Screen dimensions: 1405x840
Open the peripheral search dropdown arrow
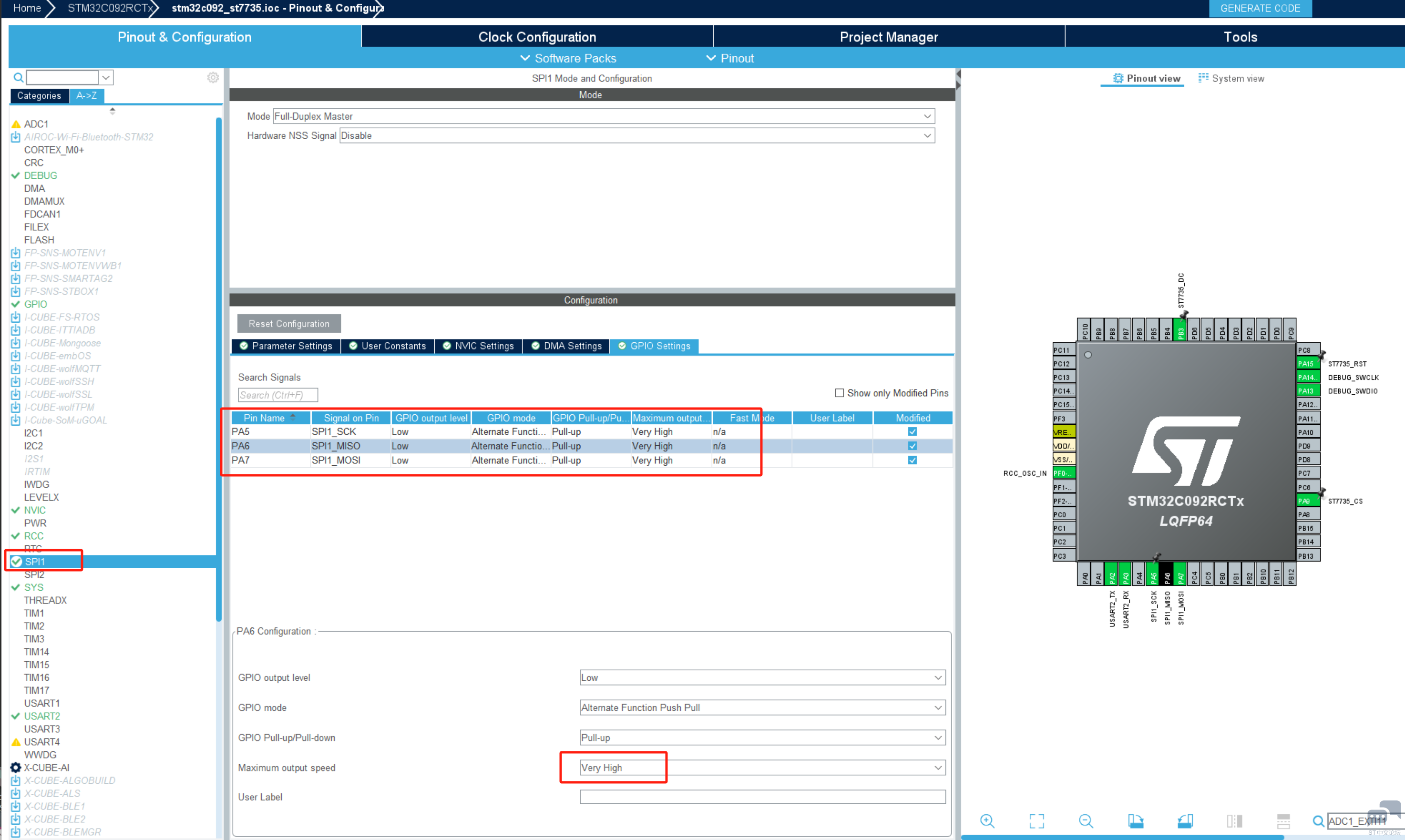coord(106,78)
